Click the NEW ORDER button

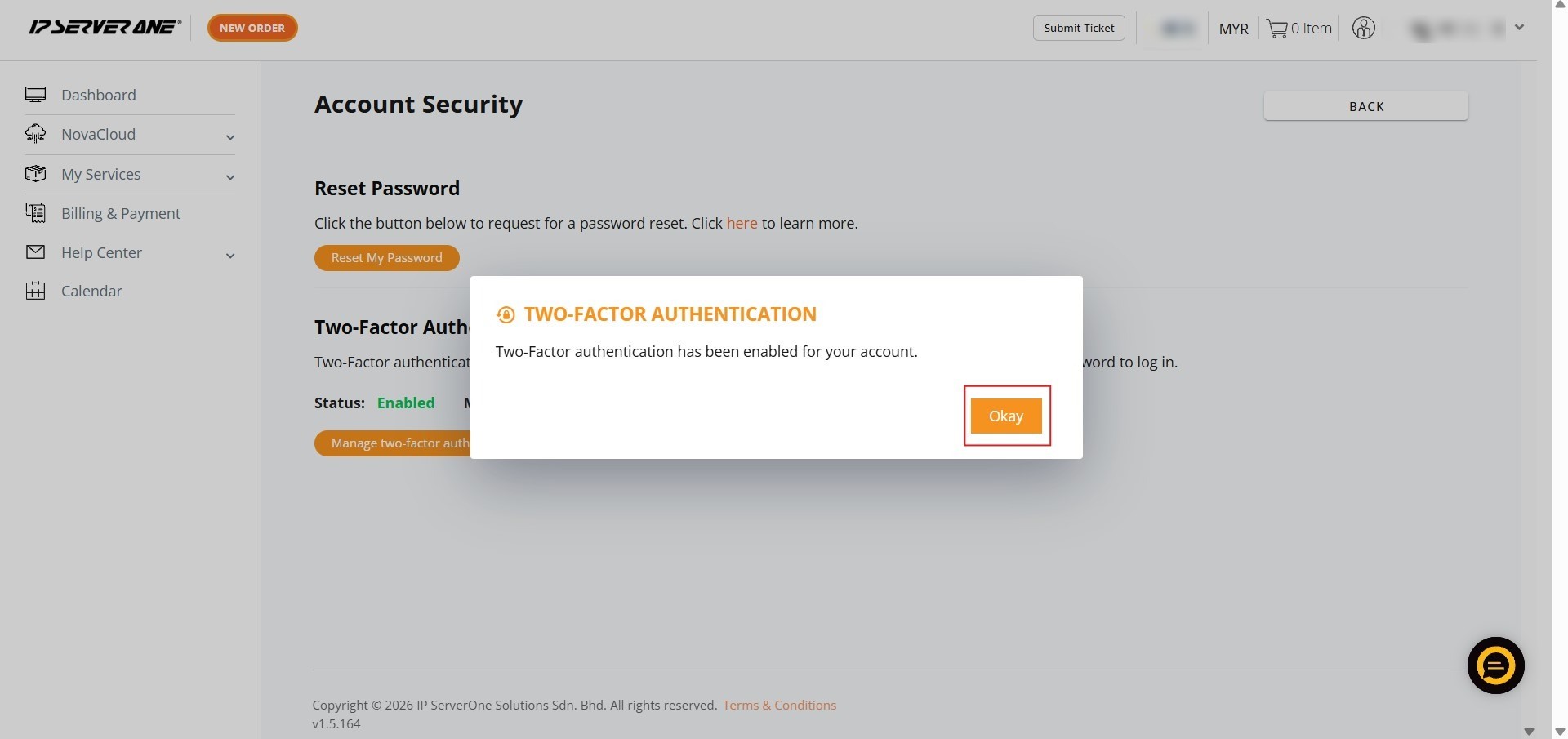pyautogui.click(x=252, y=28)
